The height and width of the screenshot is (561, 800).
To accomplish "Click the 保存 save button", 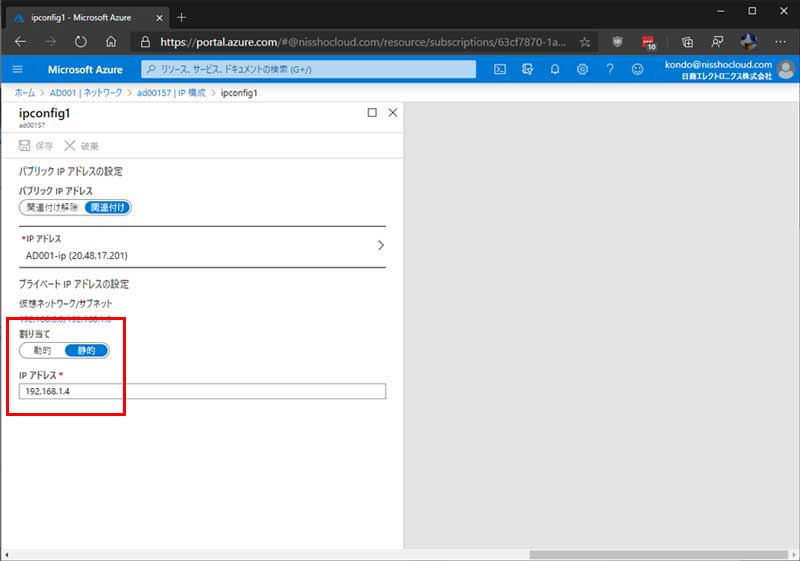I will point(37,146).
